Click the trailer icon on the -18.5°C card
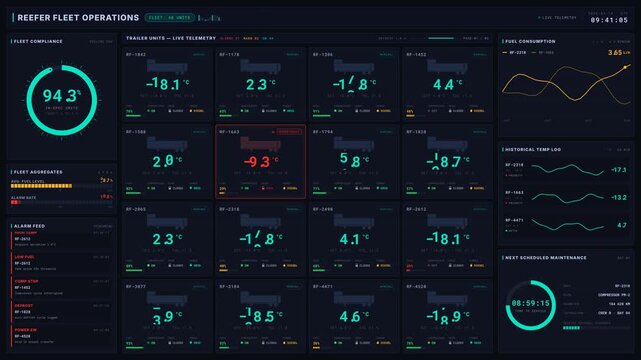This screenshot has height=360, width=641. (260, 299)
